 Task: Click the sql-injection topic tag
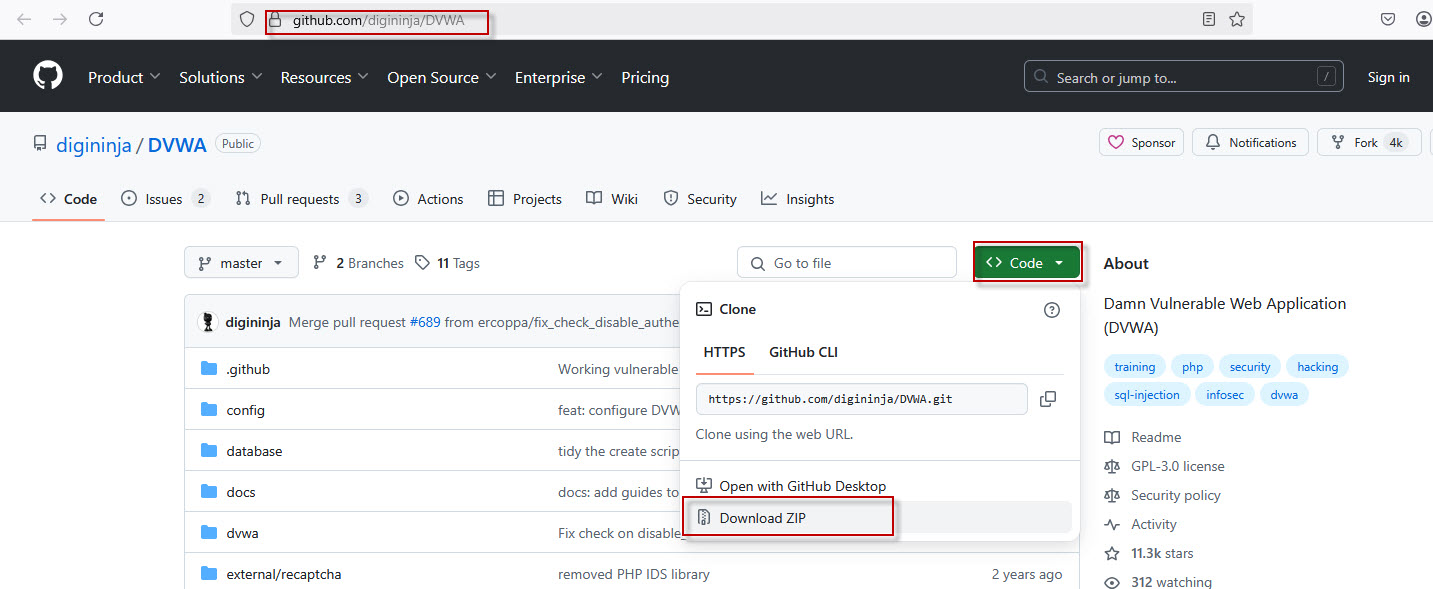tap(1147, 395)
